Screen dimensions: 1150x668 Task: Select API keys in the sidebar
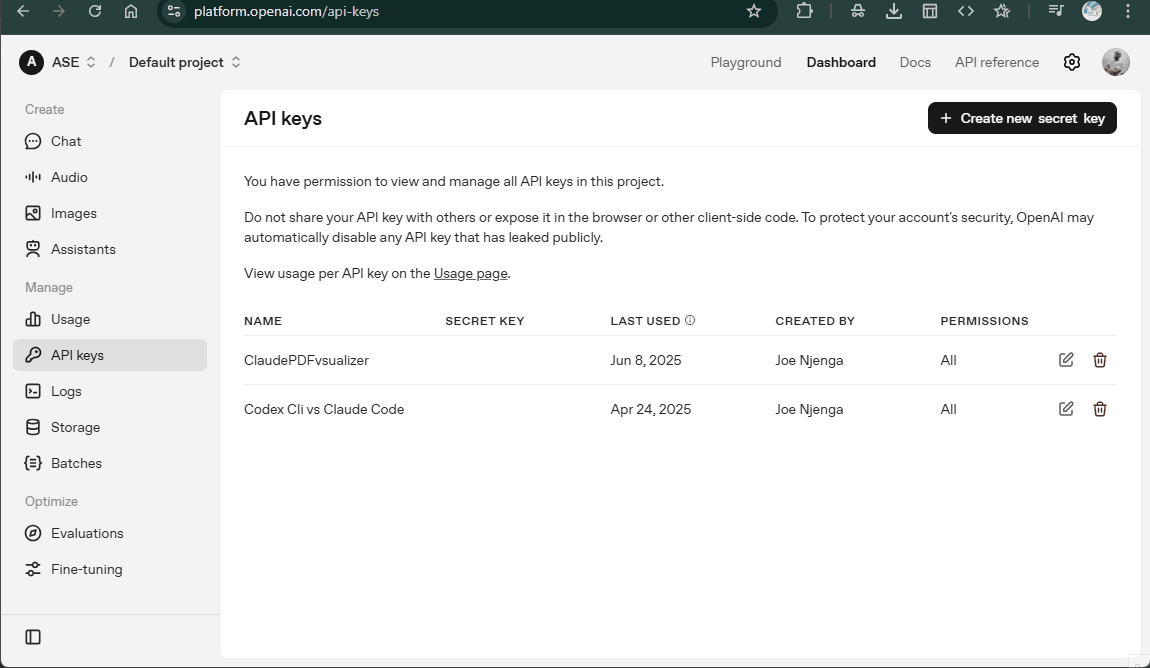tap(110, 355)
